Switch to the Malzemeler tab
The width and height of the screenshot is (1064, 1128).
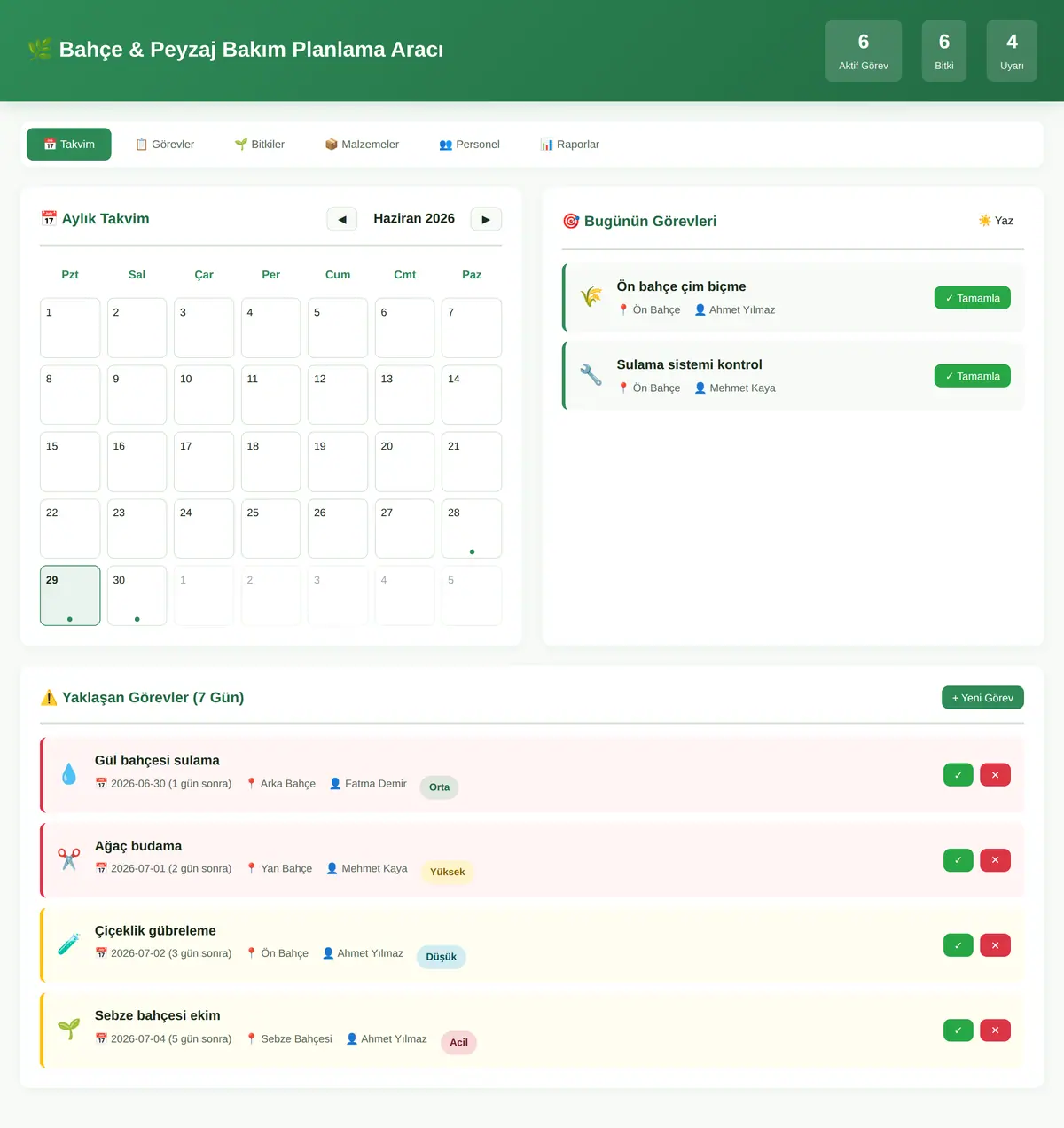point(362,145)
